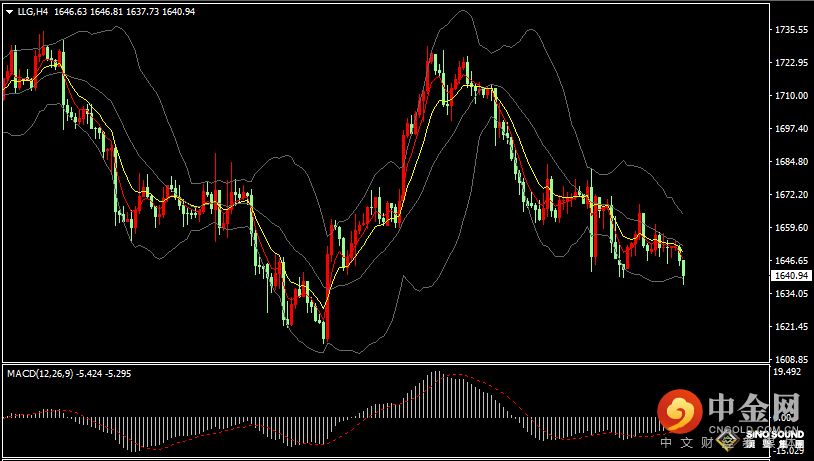The width and height of the screenshot is (814, 461).
Task: Click the red dashed MACD signal line peak
Action: coord(457,374)
